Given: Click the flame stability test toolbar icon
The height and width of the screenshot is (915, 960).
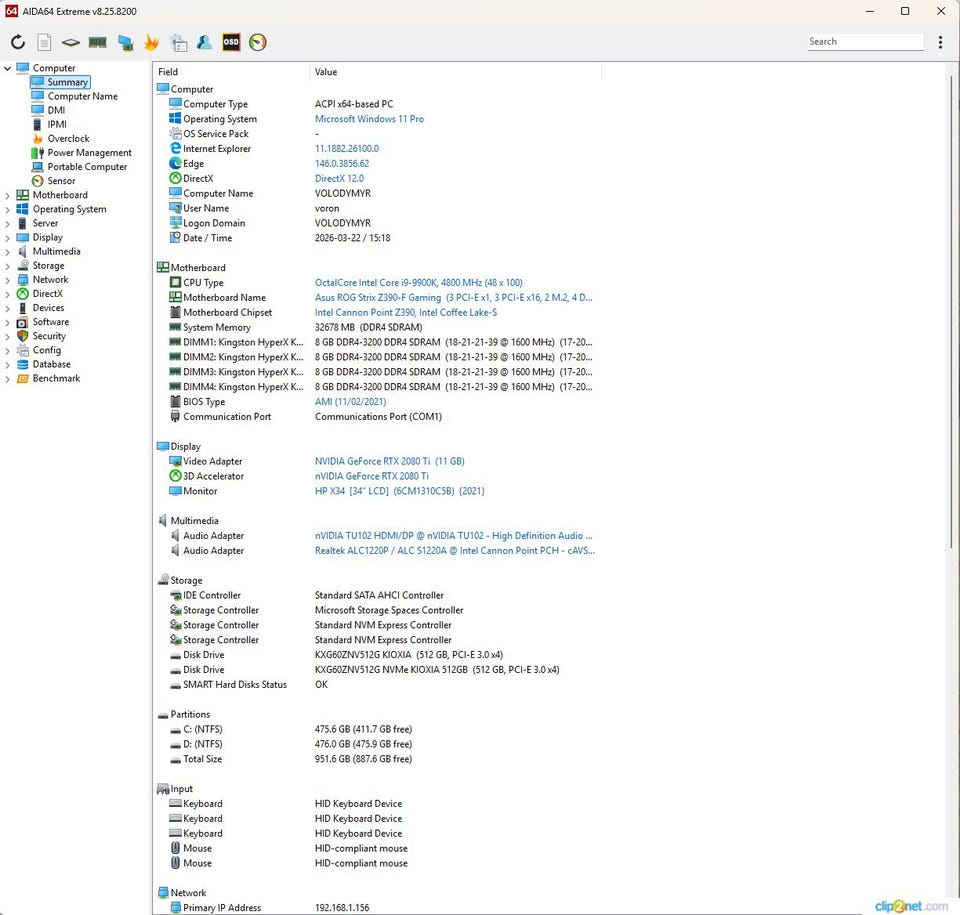Looking at the screenshot, I should point(152,42).
